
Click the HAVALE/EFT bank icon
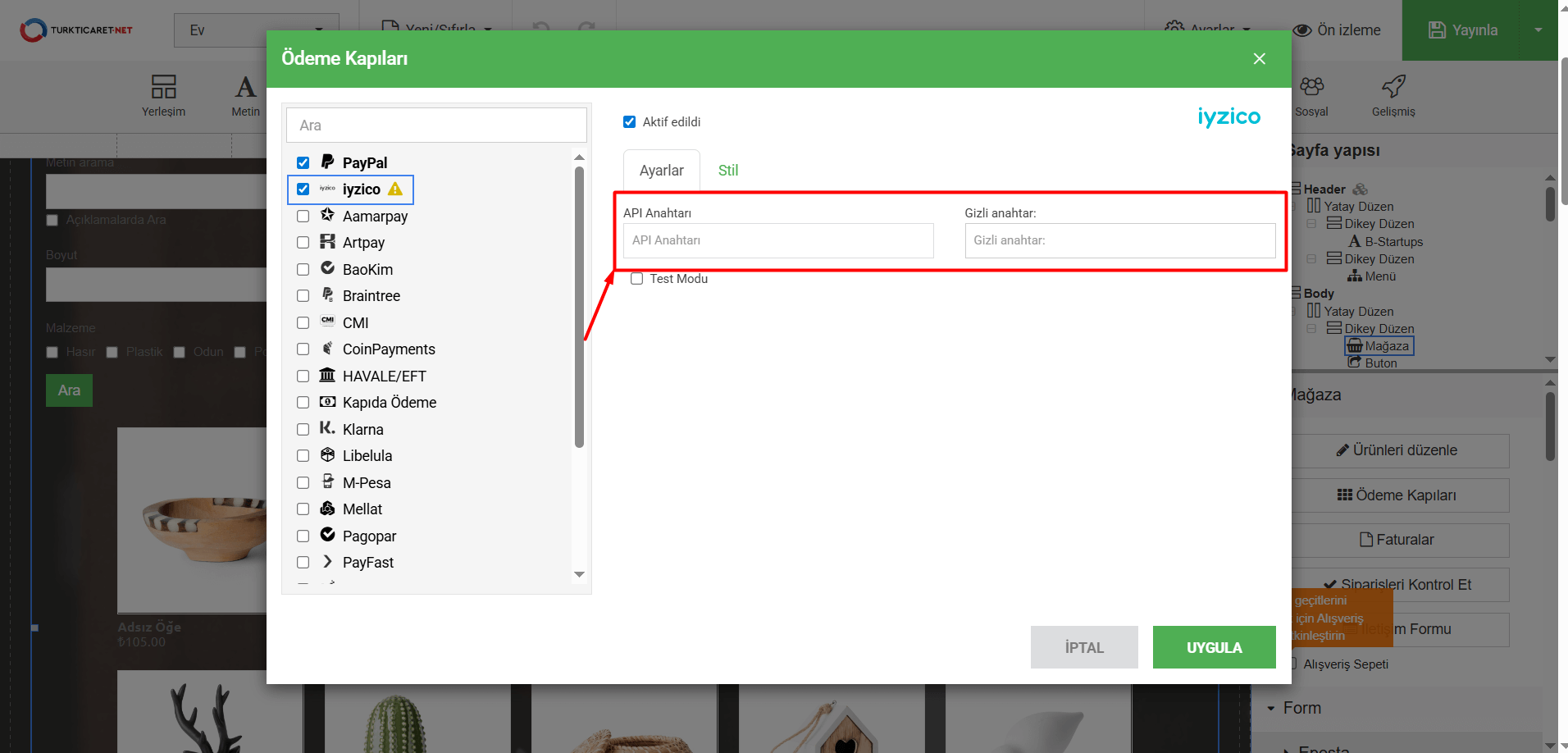(327, 375)
